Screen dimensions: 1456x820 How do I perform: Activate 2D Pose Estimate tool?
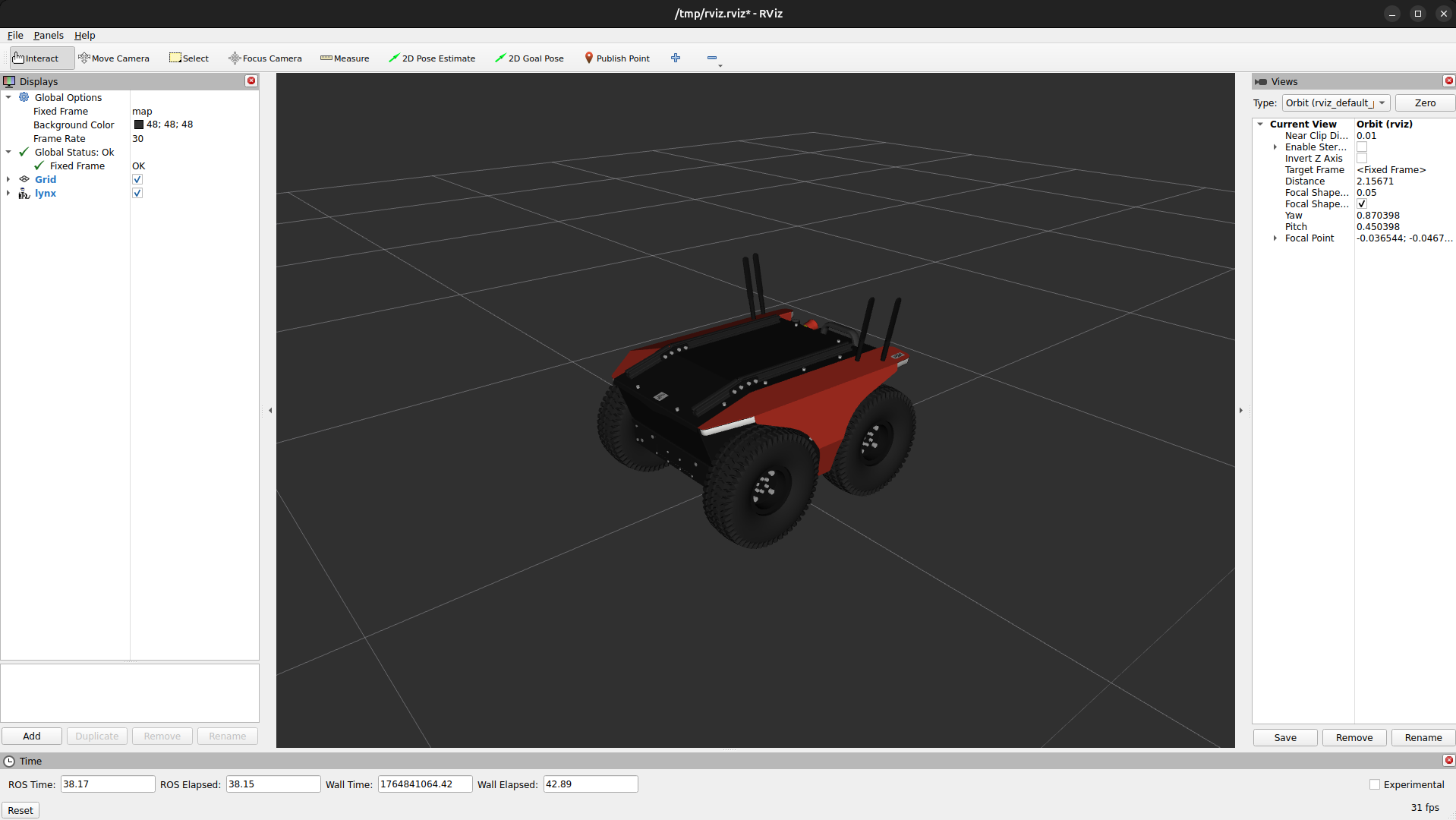[432, 58]
